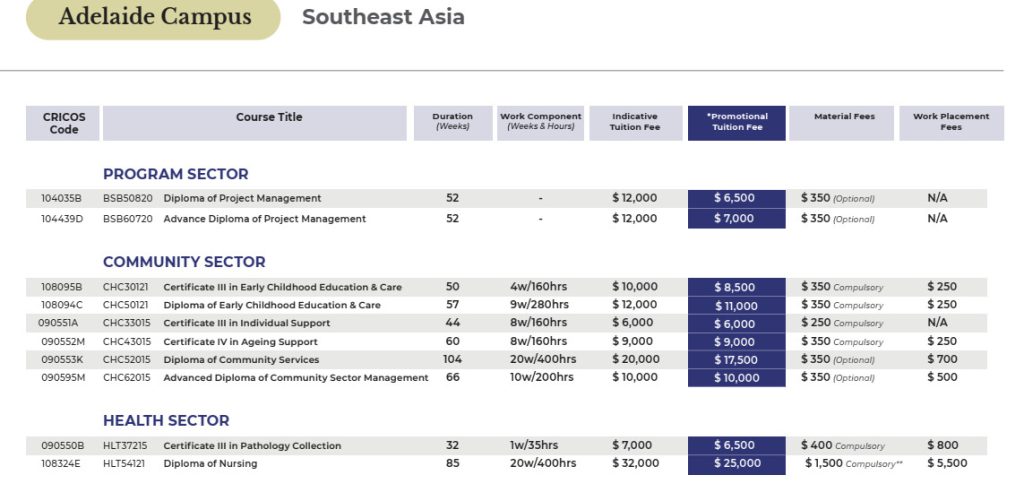Screen dimensions: 1024x501
Task: Select the Diploma of Project Management row
Action: [242, 199]
